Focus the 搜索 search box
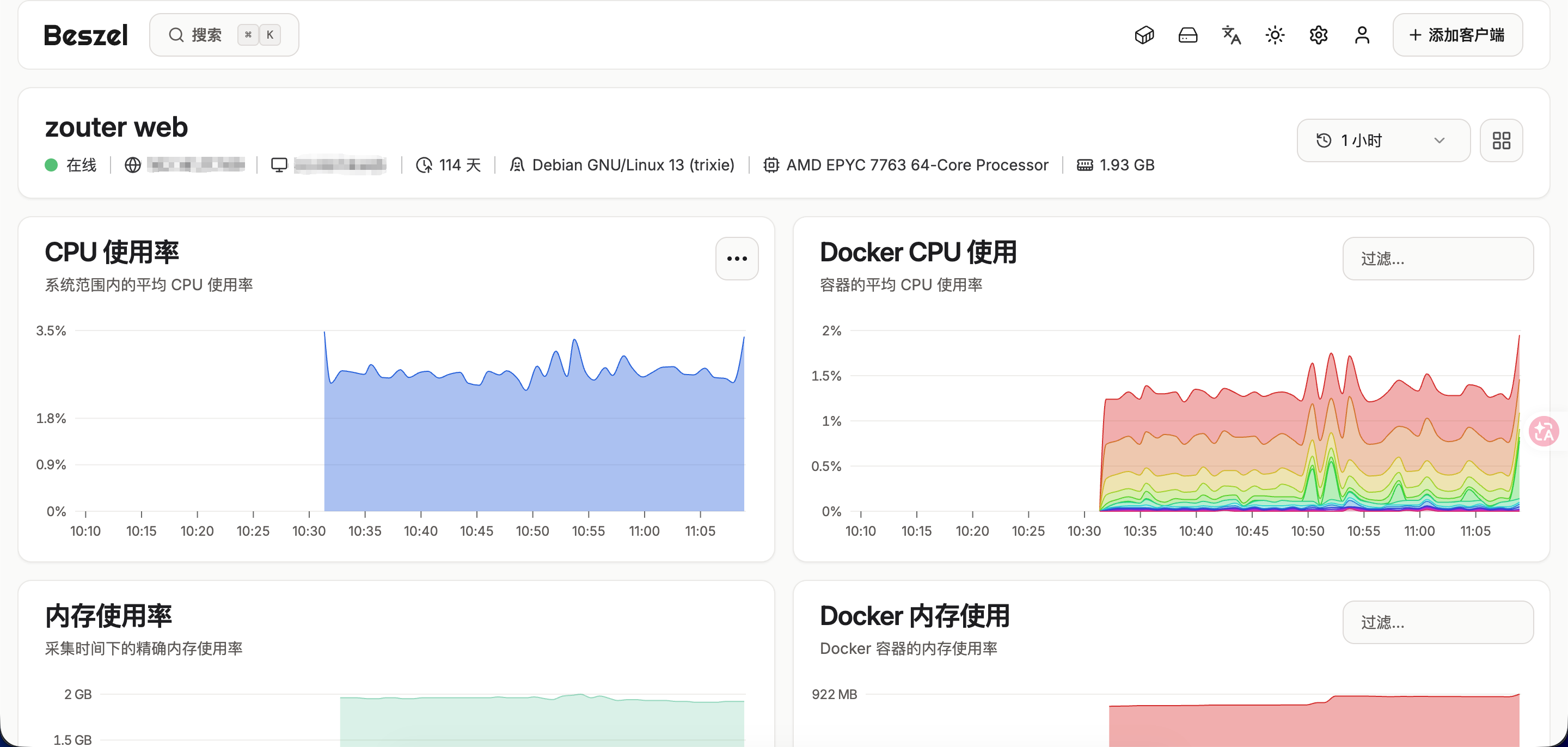This screenshot has width=1568, height=747. click(x=224, y=35)
